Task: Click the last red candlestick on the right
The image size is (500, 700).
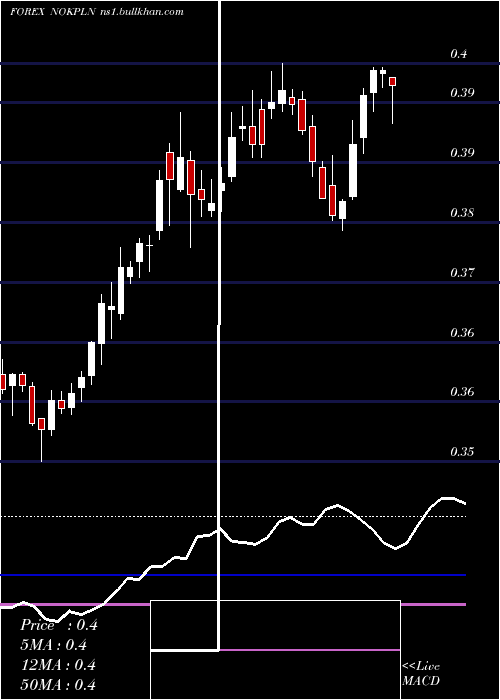Action: (392, 81)
